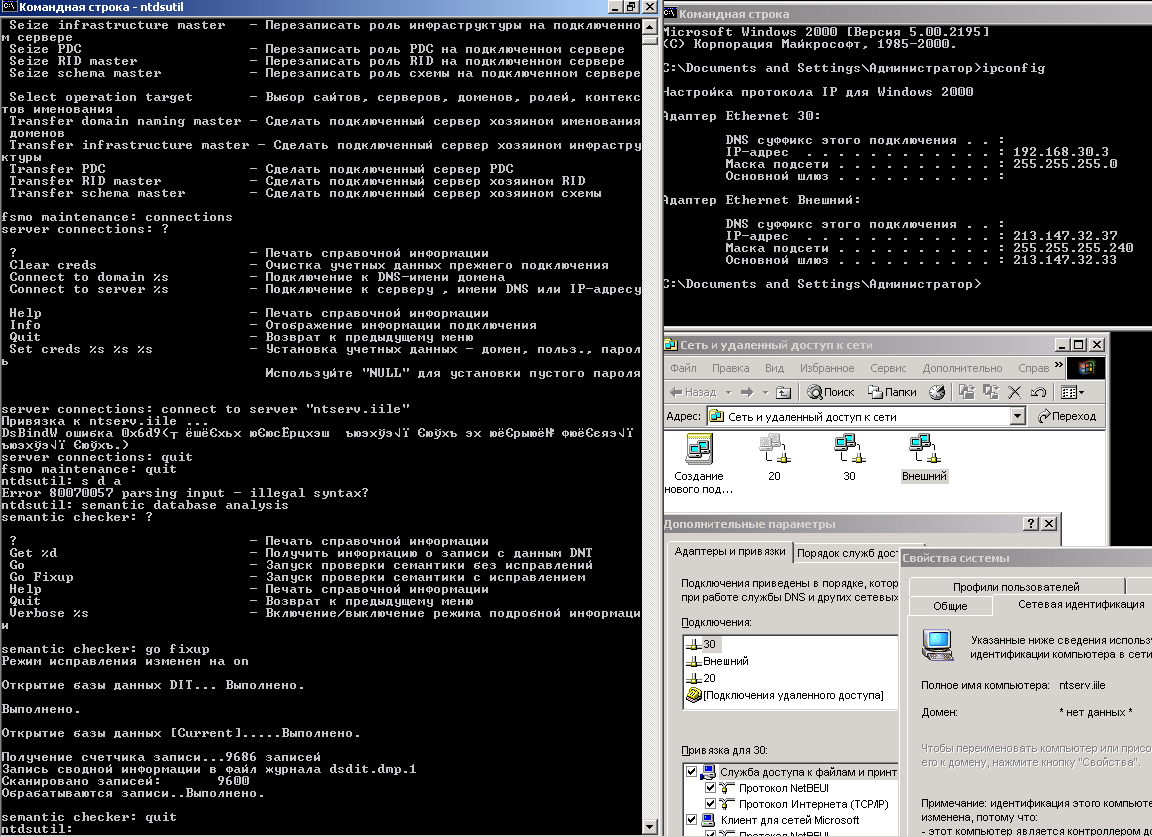Click ntdsutil scrollbar up arrow

[649, 26]
